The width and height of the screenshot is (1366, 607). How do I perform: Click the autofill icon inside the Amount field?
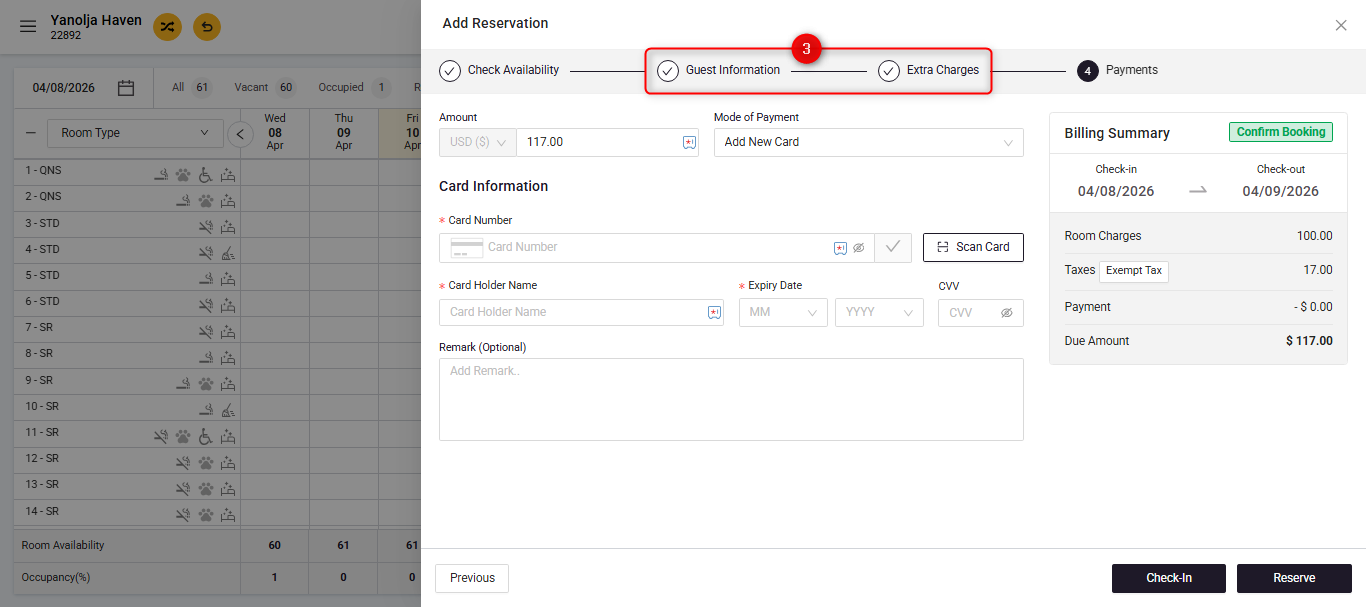[689, 143]
